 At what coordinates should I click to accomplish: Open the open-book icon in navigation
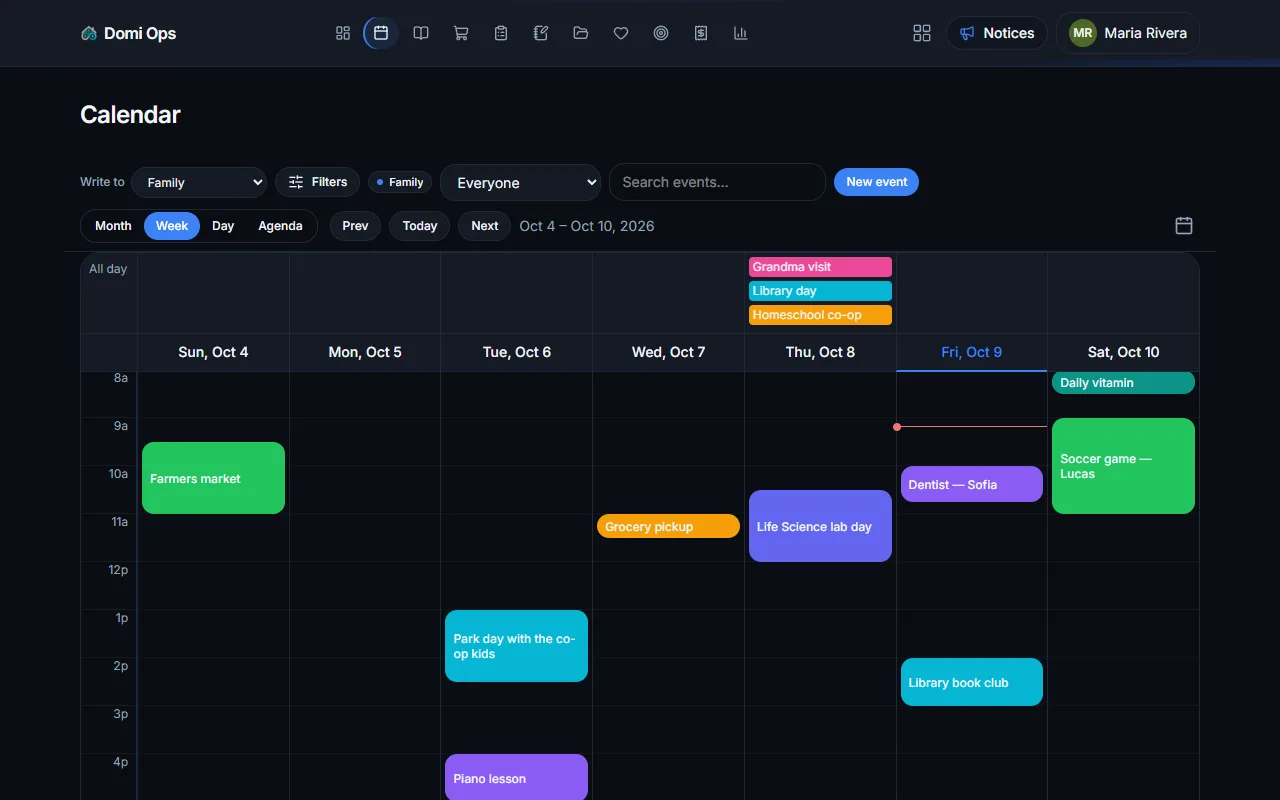click(421, 33)
